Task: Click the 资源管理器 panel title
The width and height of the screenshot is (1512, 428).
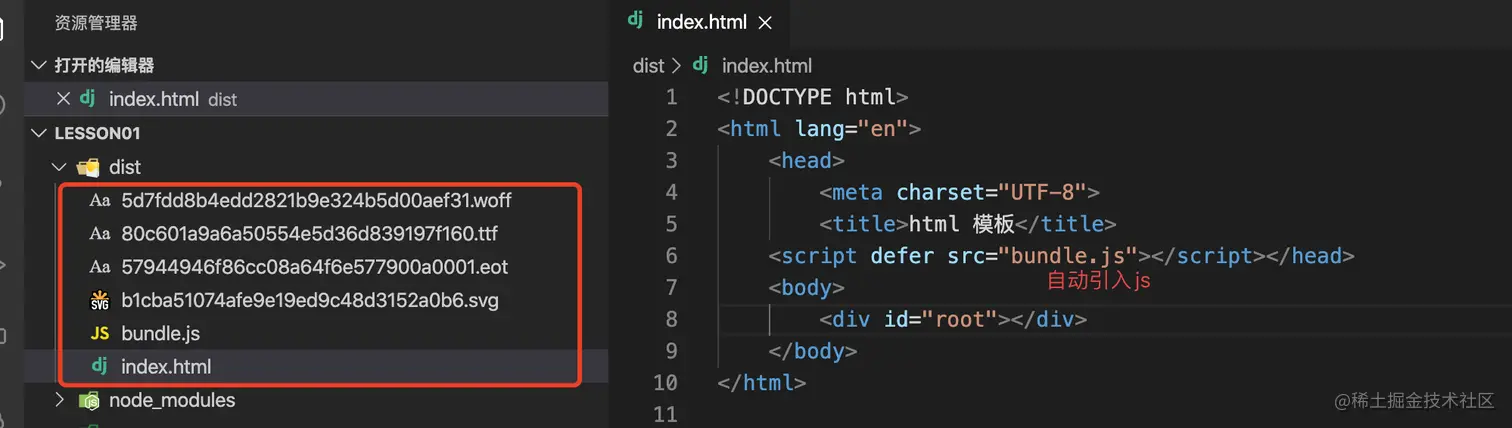Action: (96, 22)
